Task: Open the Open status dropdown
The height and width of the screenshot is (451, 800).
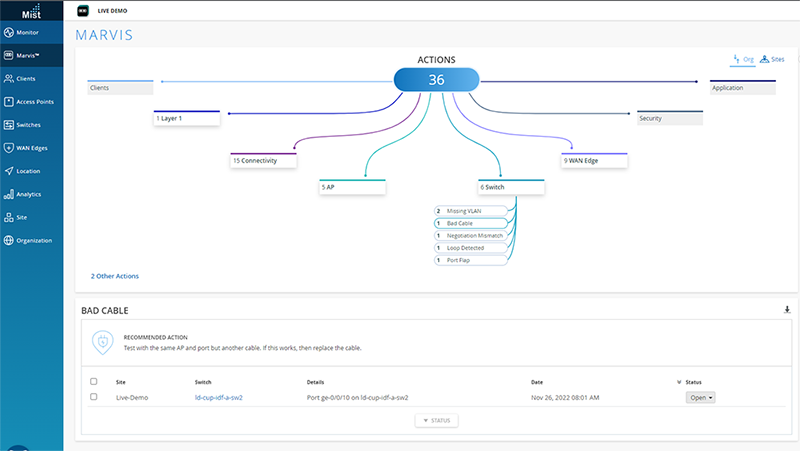Action: pyautogui.click(x=699, y=397)
